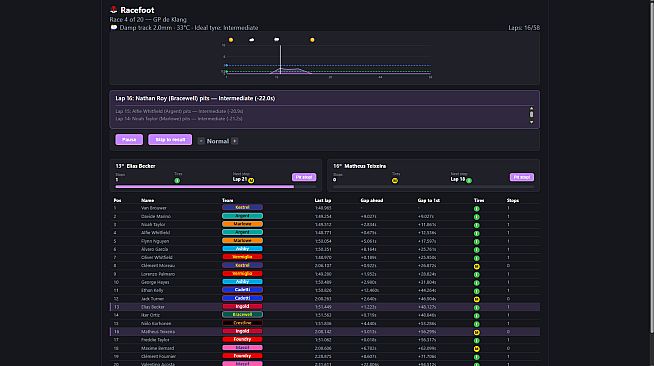
Task: Click the damp track cloud icon
Action: 113,28
